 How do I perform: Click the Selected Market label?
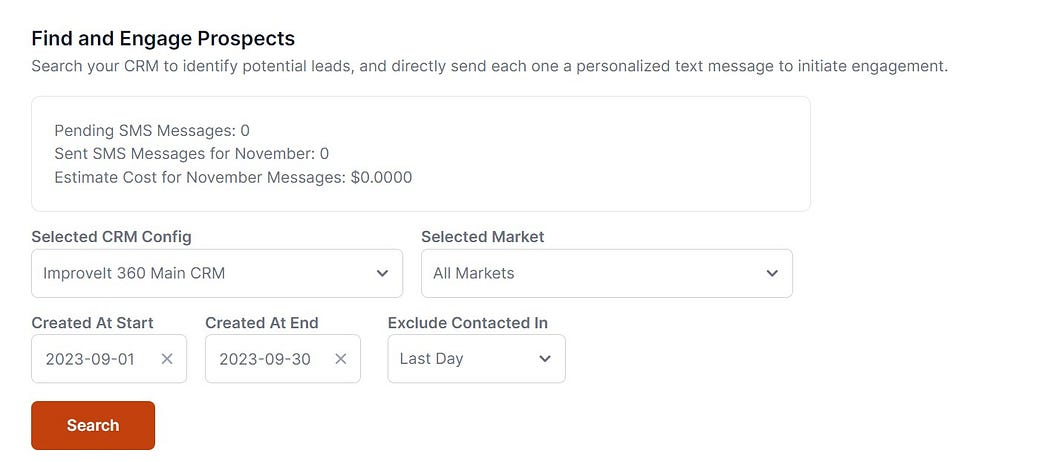pyautogui.click(x=483, y=237)
